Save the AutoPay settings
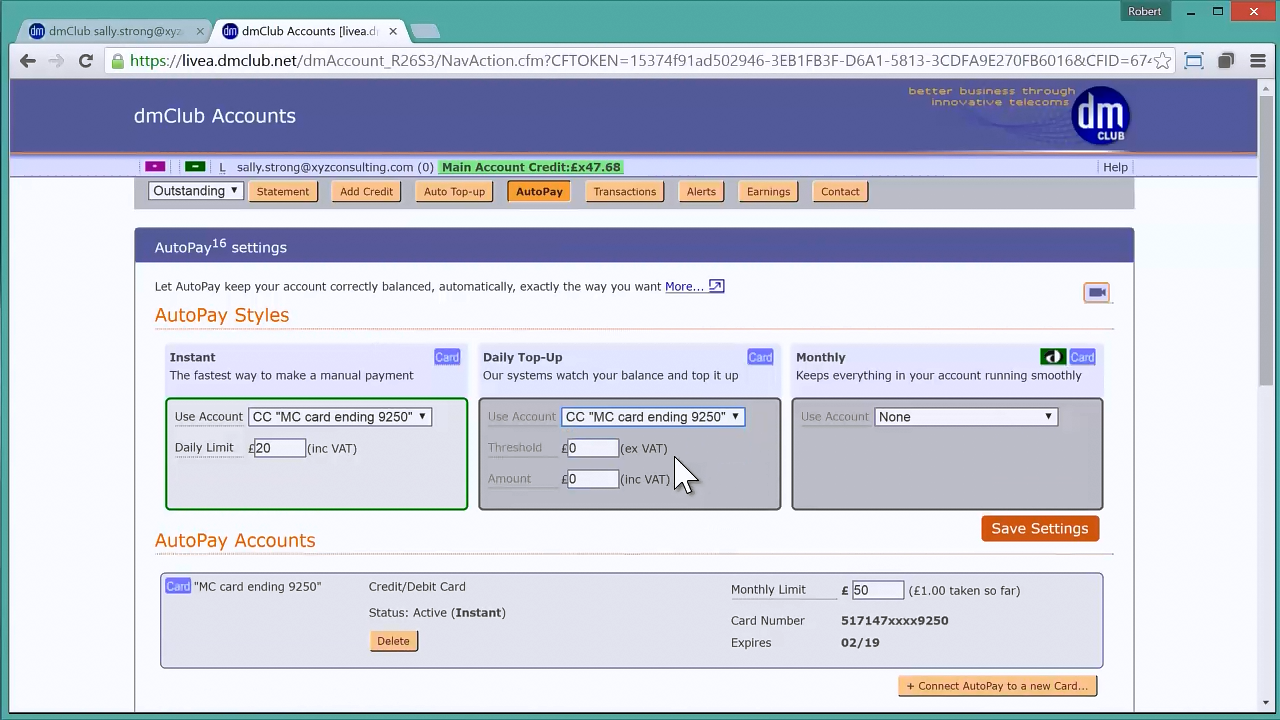The height and width of the screenshot is (720, 1280). pyautogui.click(x=1040, y=528)
